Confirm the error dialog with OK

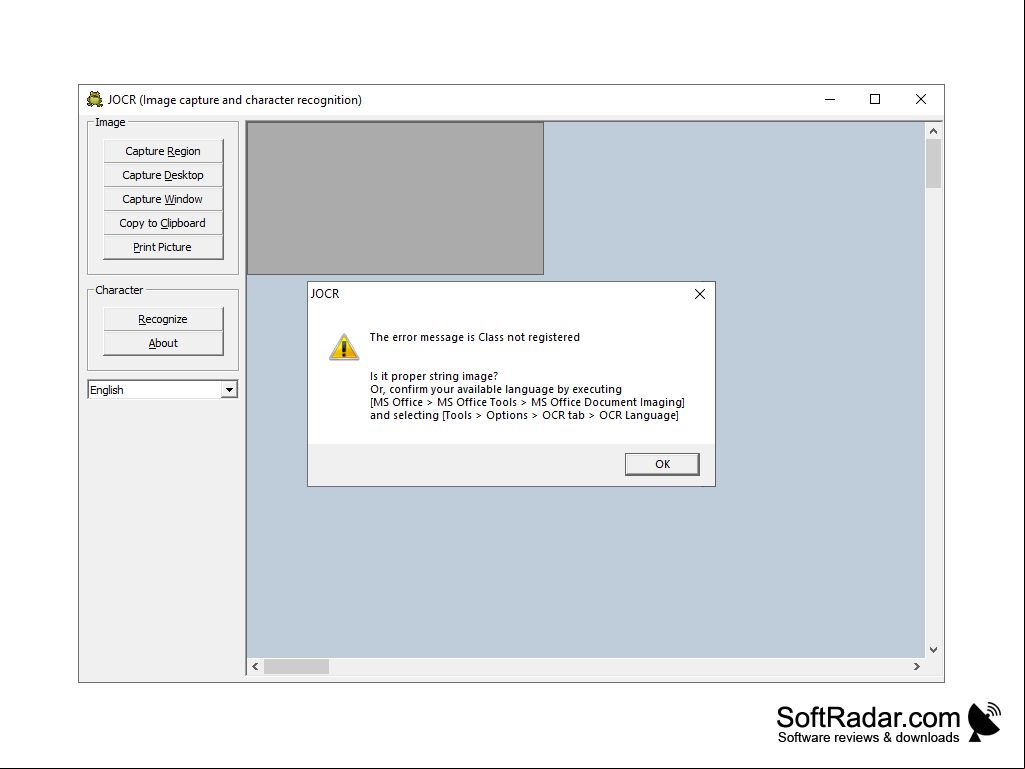pyautogui.click(x=662, y=464)
